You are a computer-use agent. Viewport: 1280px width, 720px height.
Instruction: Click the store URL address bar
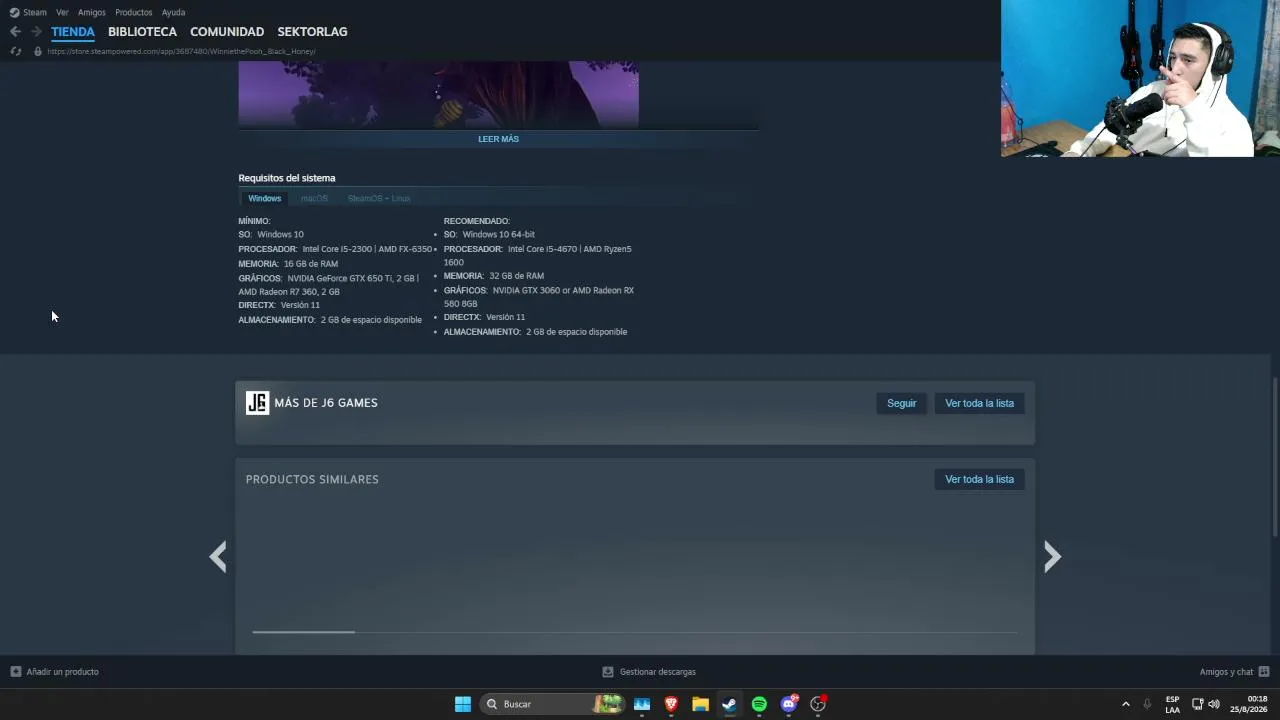point(181,51)
